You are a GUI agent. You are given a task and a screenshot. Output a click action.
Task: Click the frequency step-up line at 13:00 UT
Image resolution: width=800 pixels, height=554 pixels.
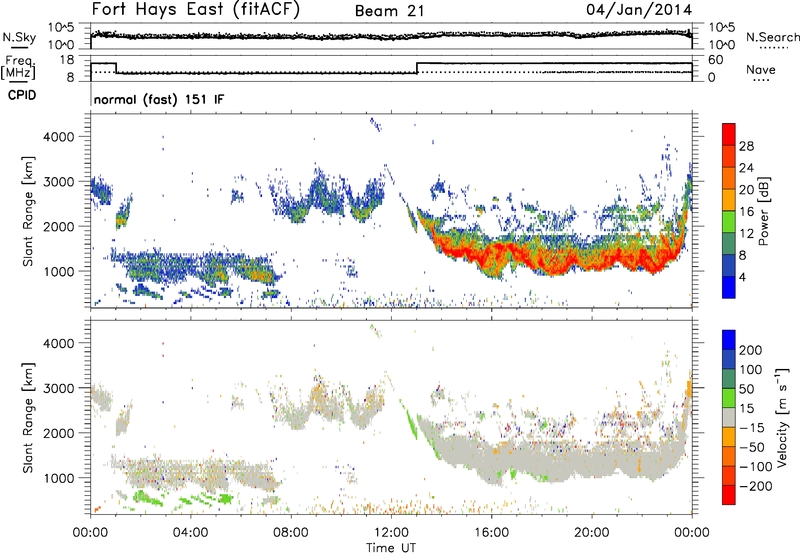pos(417,68)
